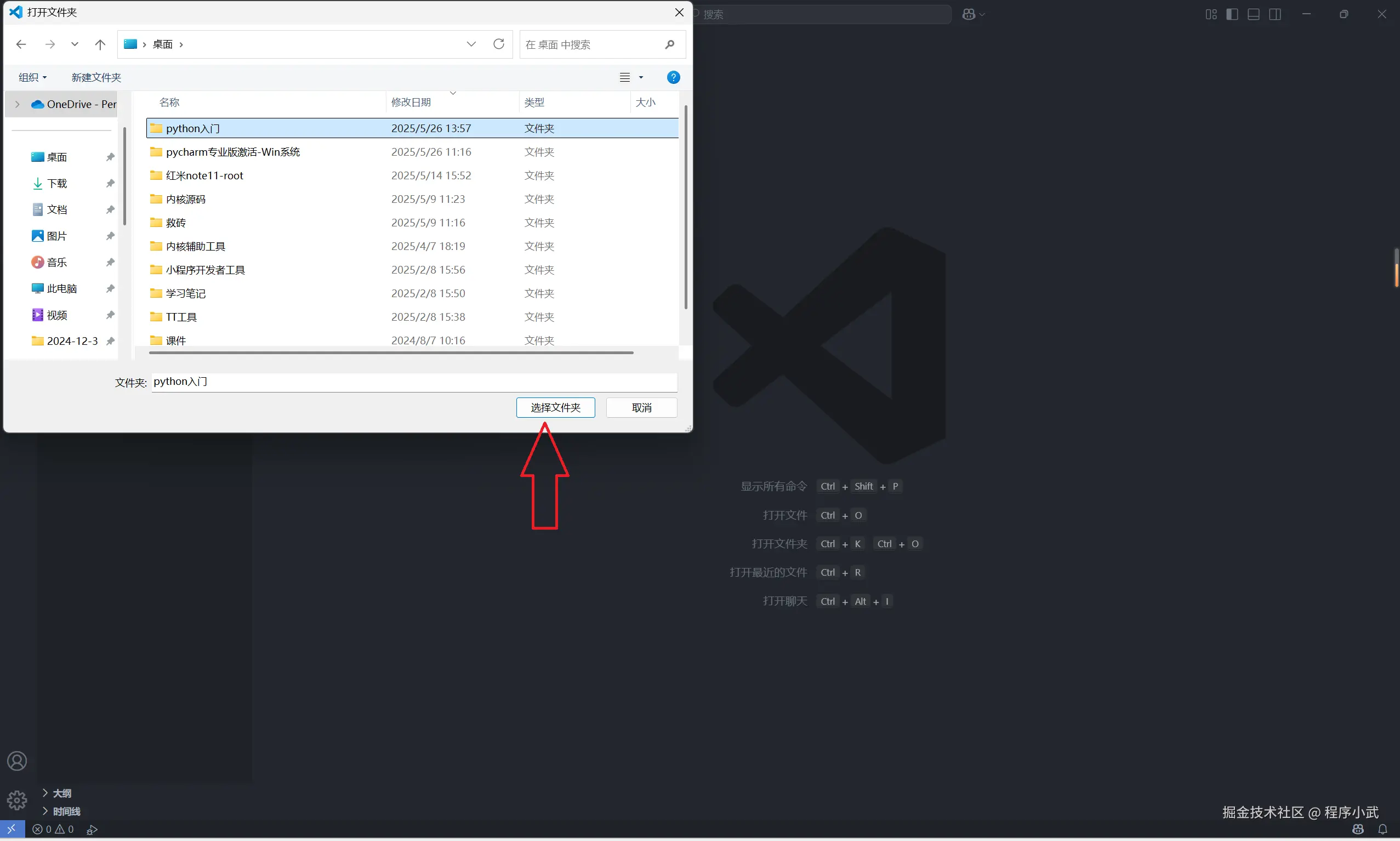
Task: Click 新建文件夹 in the toolbar
Action: 96,78
